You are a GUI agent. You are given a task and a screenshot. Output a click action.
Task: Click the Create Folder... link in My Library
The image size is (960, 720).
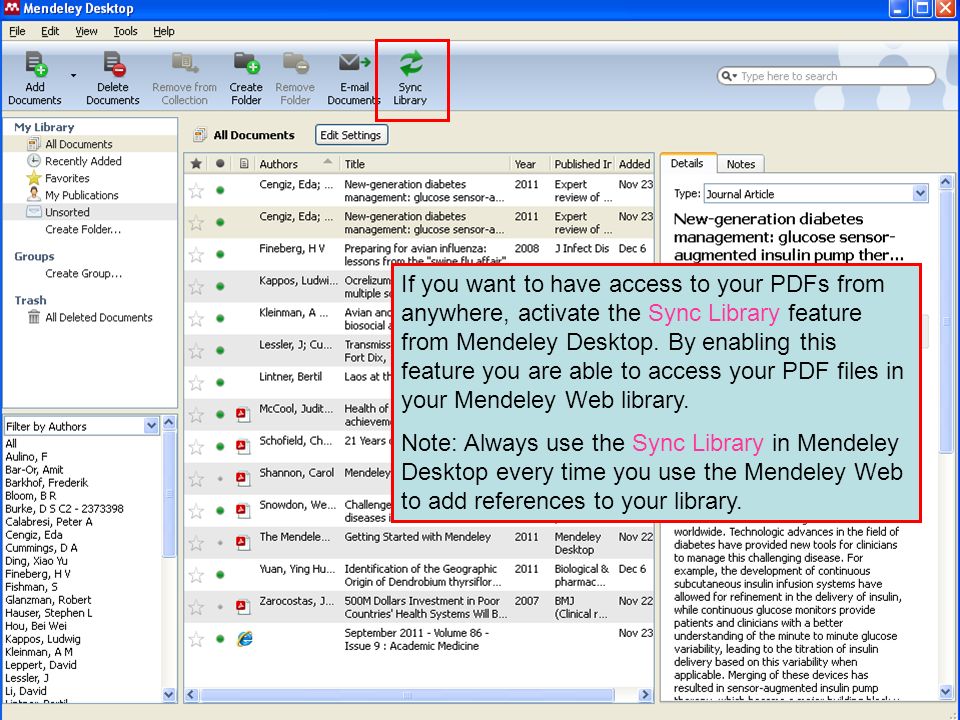click(83, 230)
